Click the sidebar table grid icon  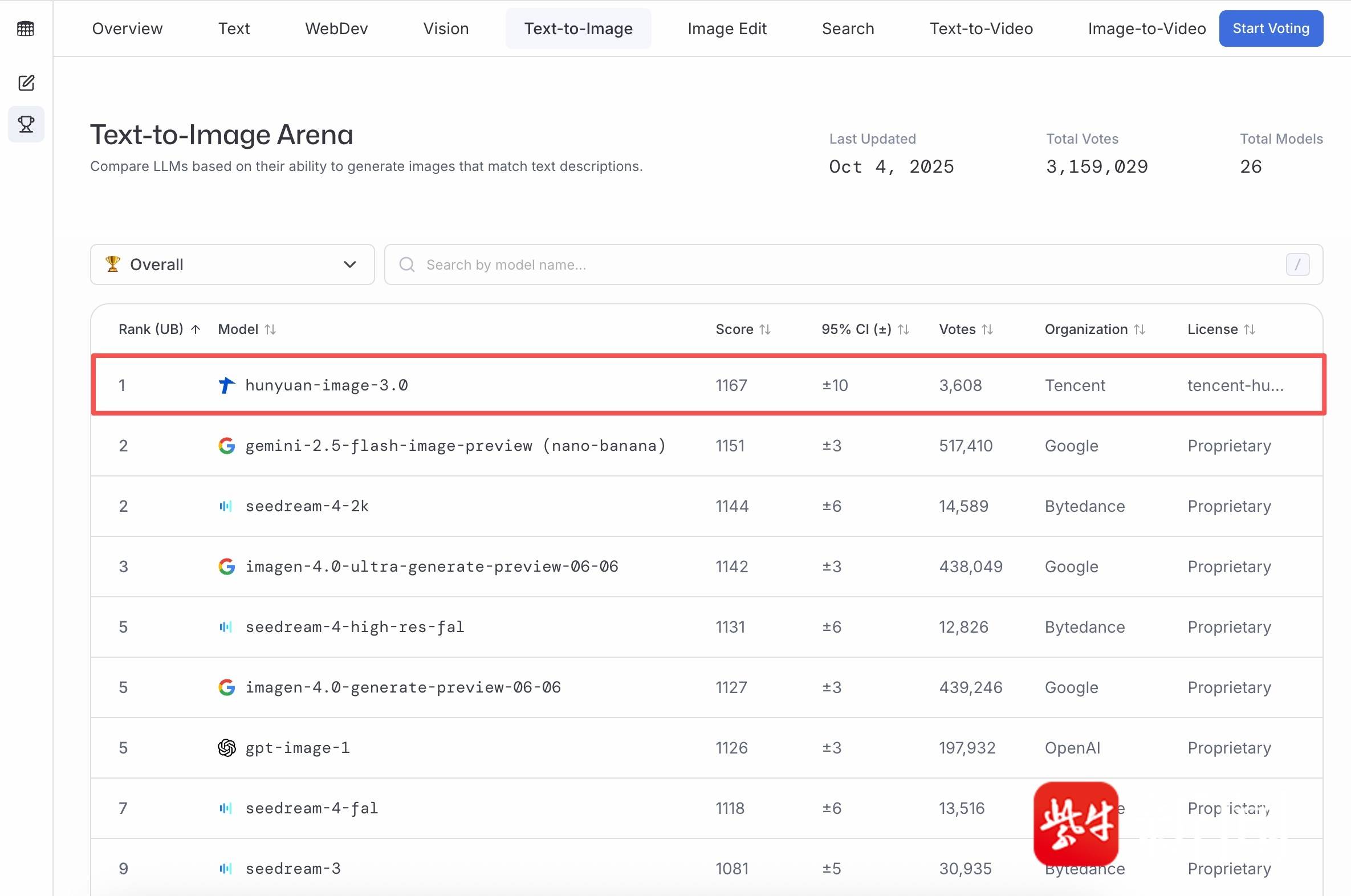(x=26, y=28)
